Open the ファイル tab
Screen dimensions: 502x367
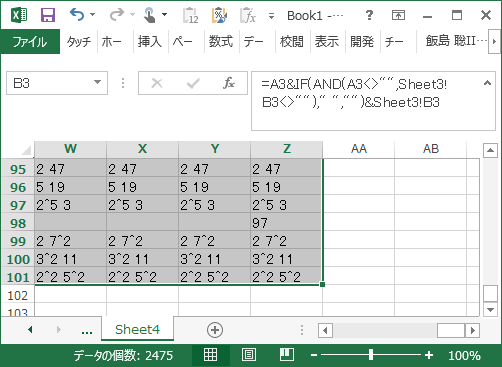point(30,42)
